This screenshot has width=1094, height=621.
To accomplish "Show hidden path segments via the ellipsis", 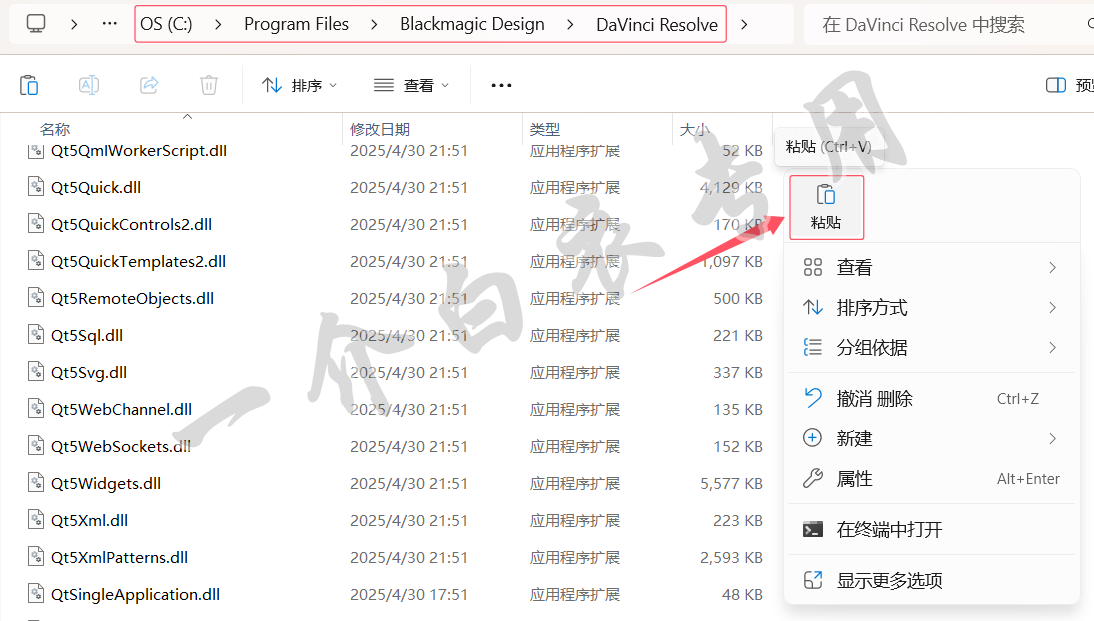I will point(110,24).
